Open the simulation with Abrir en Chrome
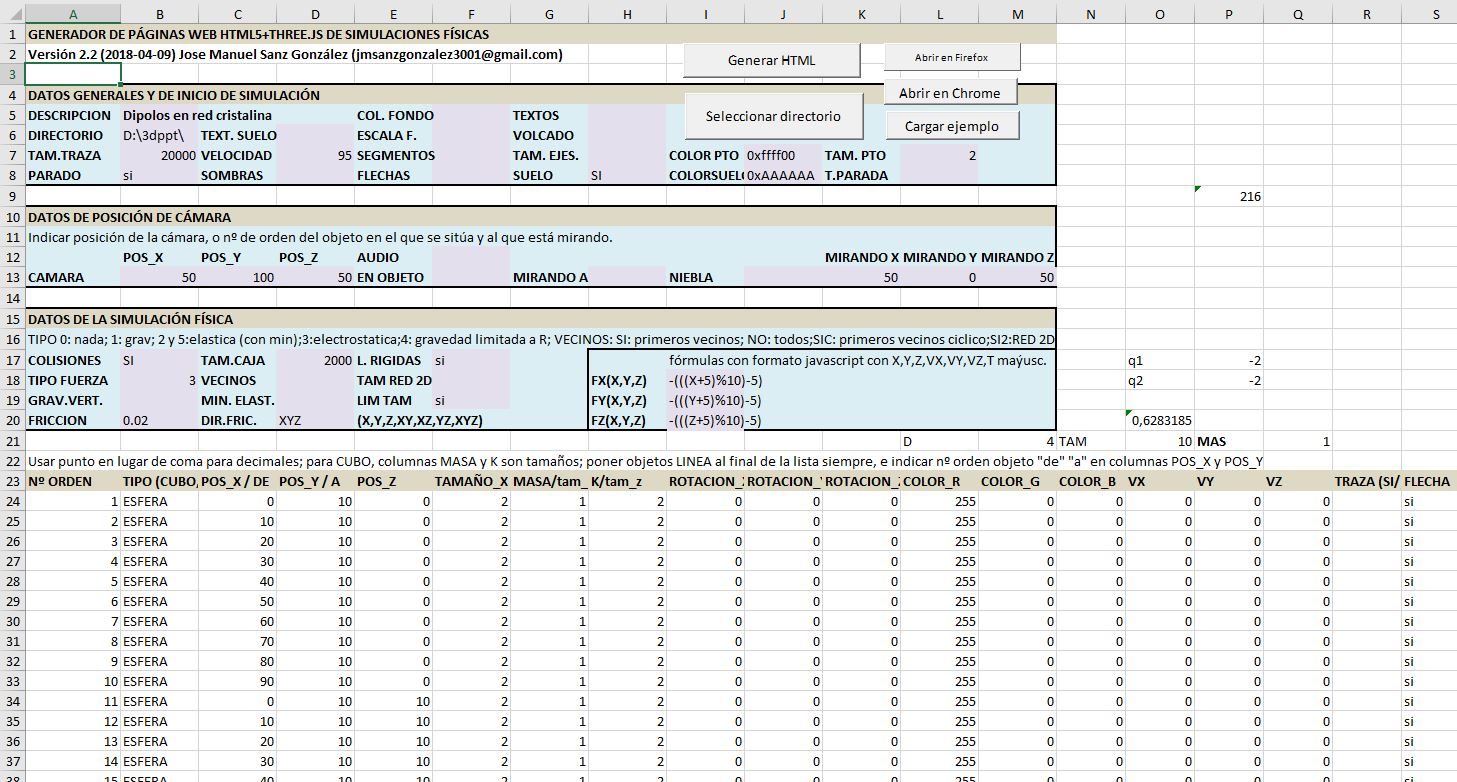The image size is (1457, 782). click(x=949, y=93)
